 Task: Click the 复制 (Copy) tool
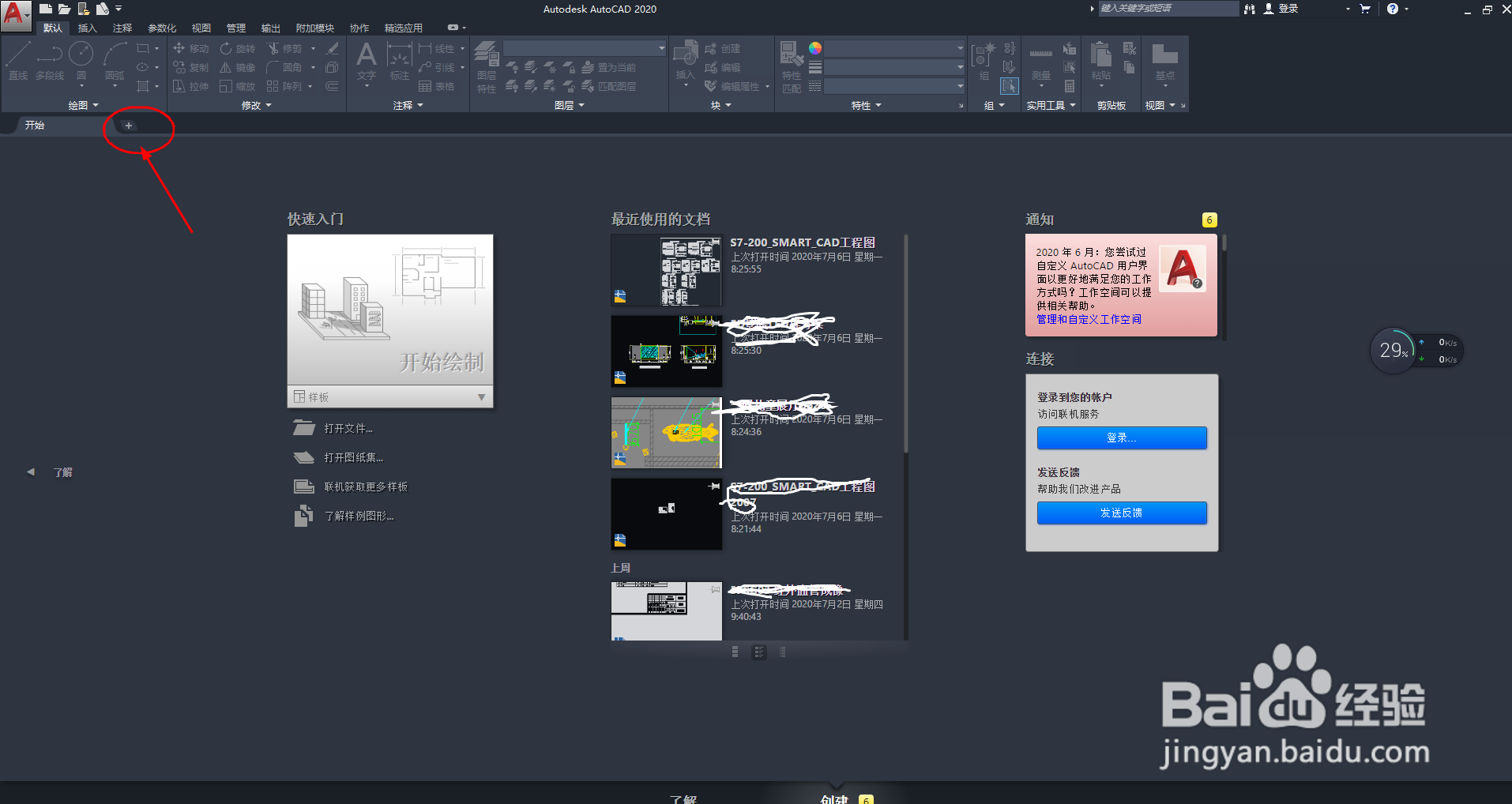190,67
